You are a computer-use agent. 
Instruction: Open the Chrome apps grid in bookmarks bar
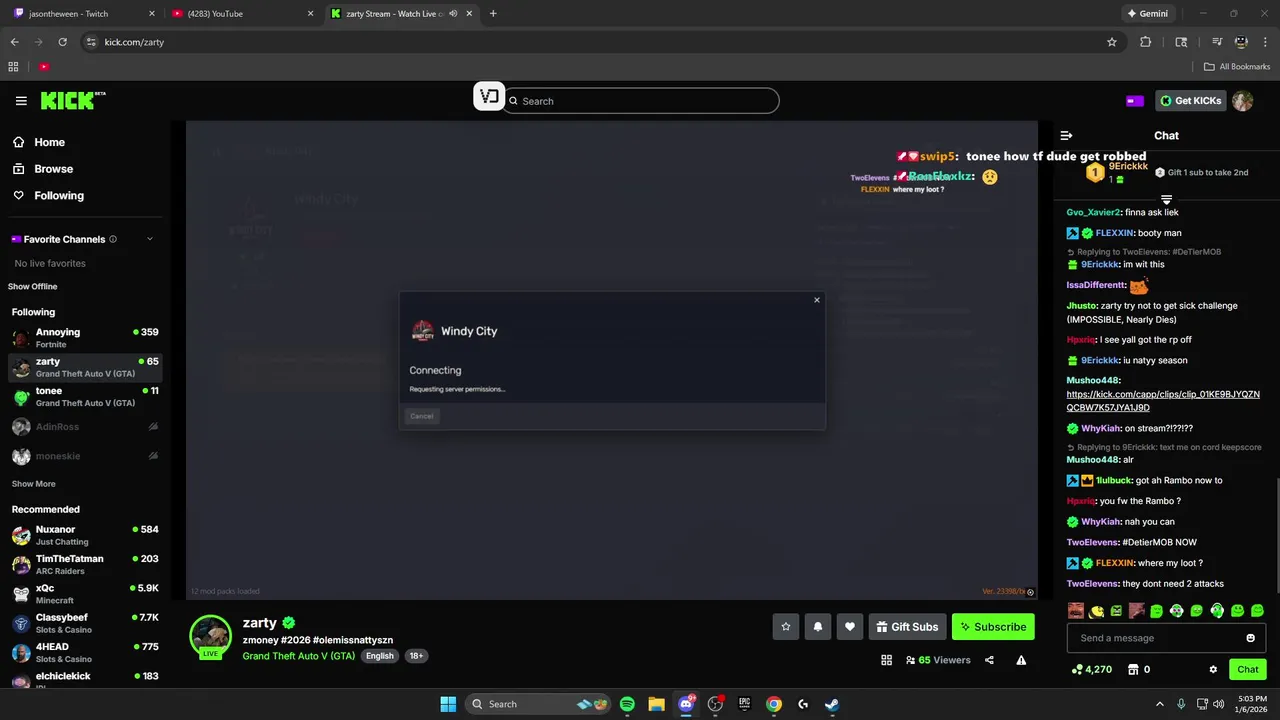coord(13,67)
